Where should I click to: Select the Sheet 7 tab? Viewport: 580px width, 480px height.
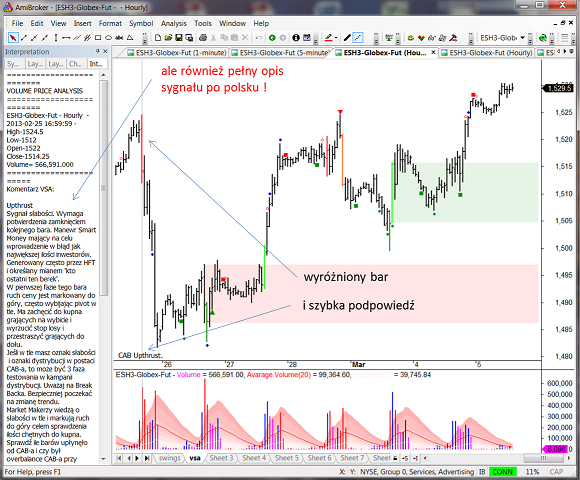tap(352, 458)
